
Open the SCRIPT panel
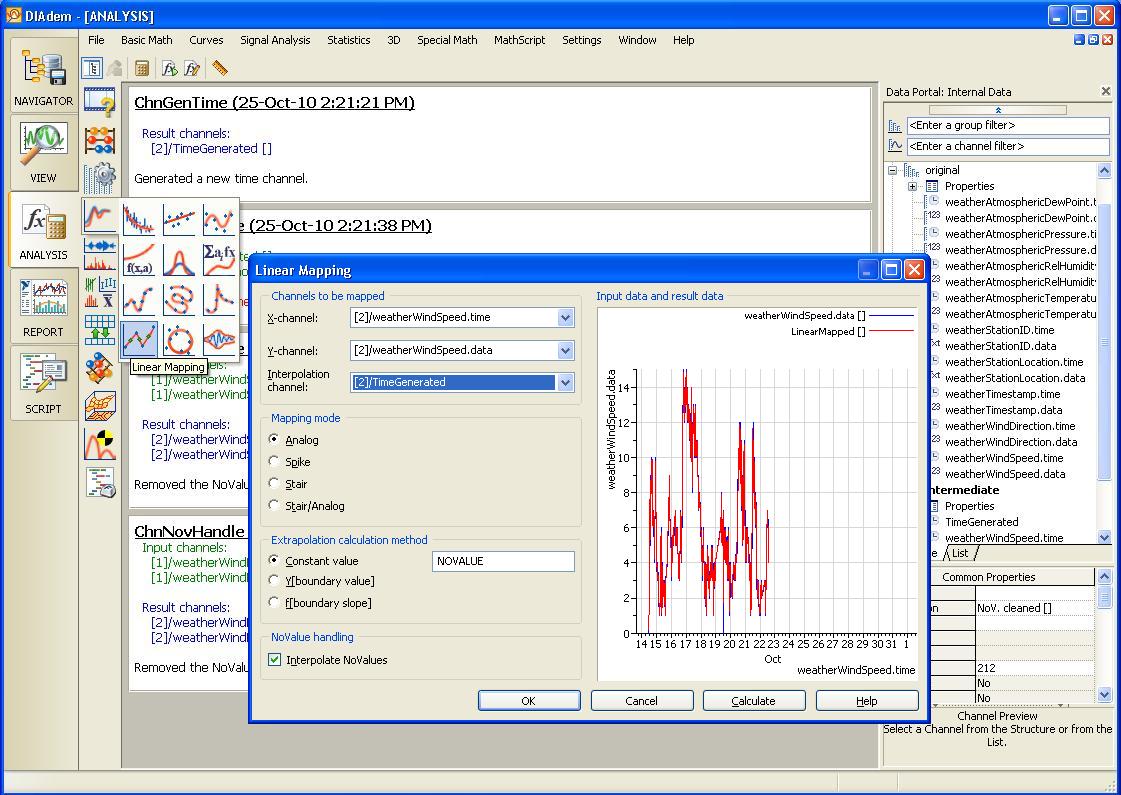43,382
